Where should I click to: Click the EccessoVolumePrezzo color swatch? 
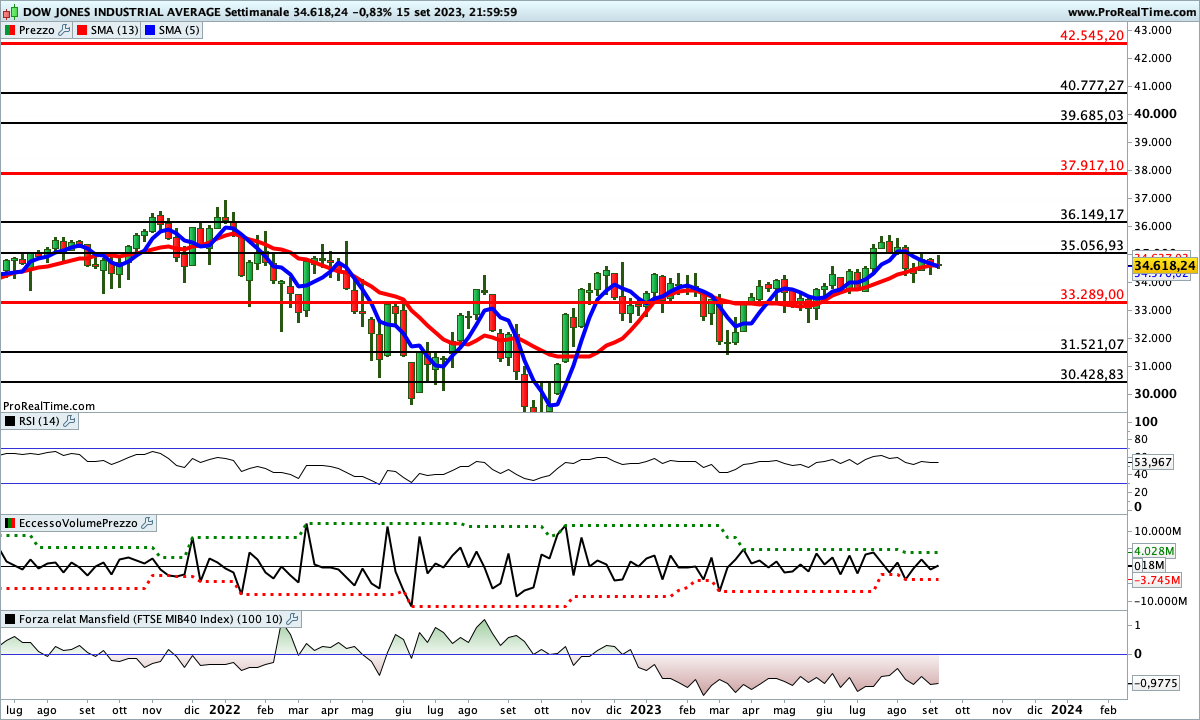click(10, 523)
